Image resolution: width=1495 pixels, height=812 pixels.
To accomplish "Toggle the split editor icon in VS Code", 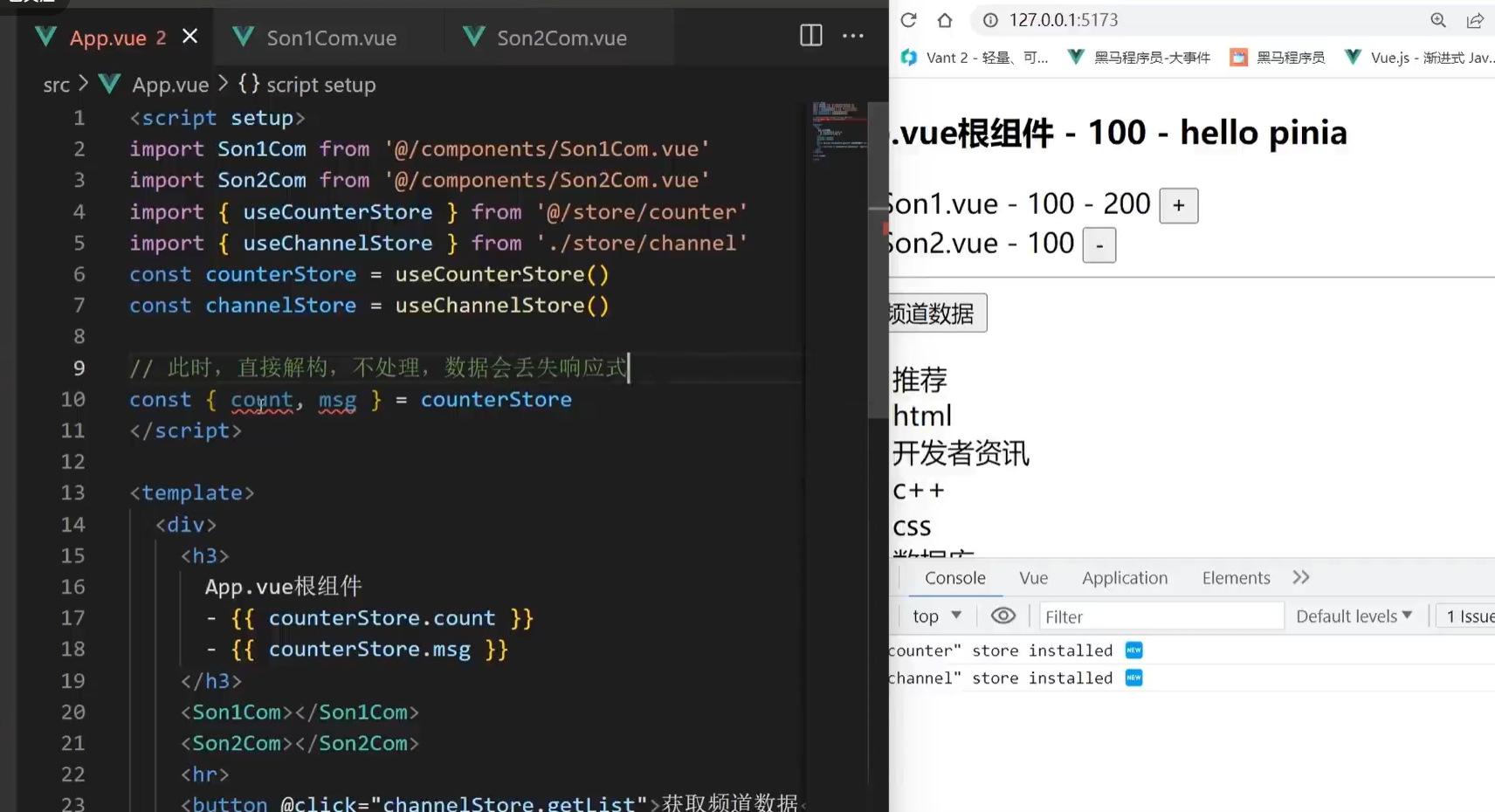I will 810,36.
